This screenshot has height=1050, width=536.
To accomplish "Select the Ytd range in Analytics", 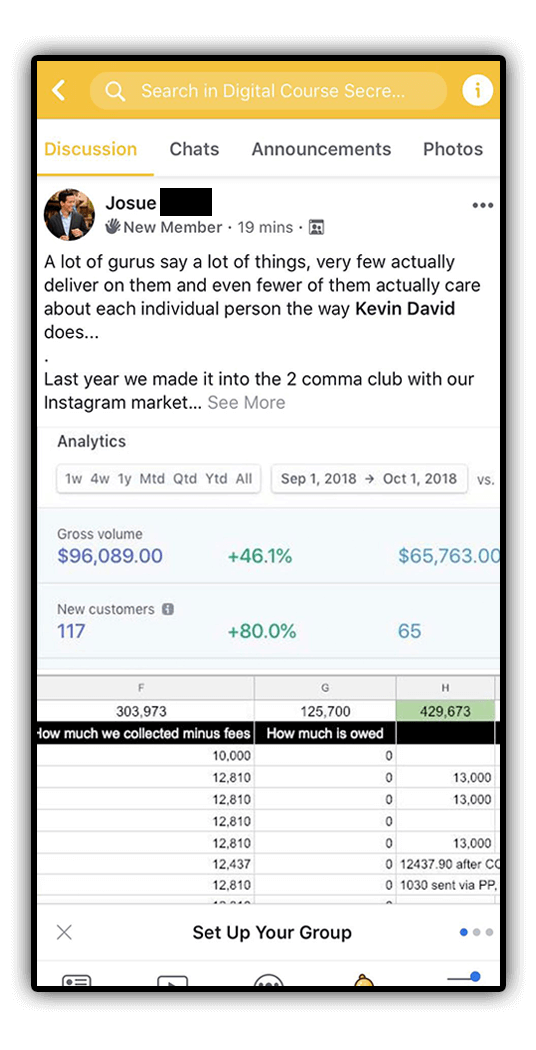I will coord(216,479).
